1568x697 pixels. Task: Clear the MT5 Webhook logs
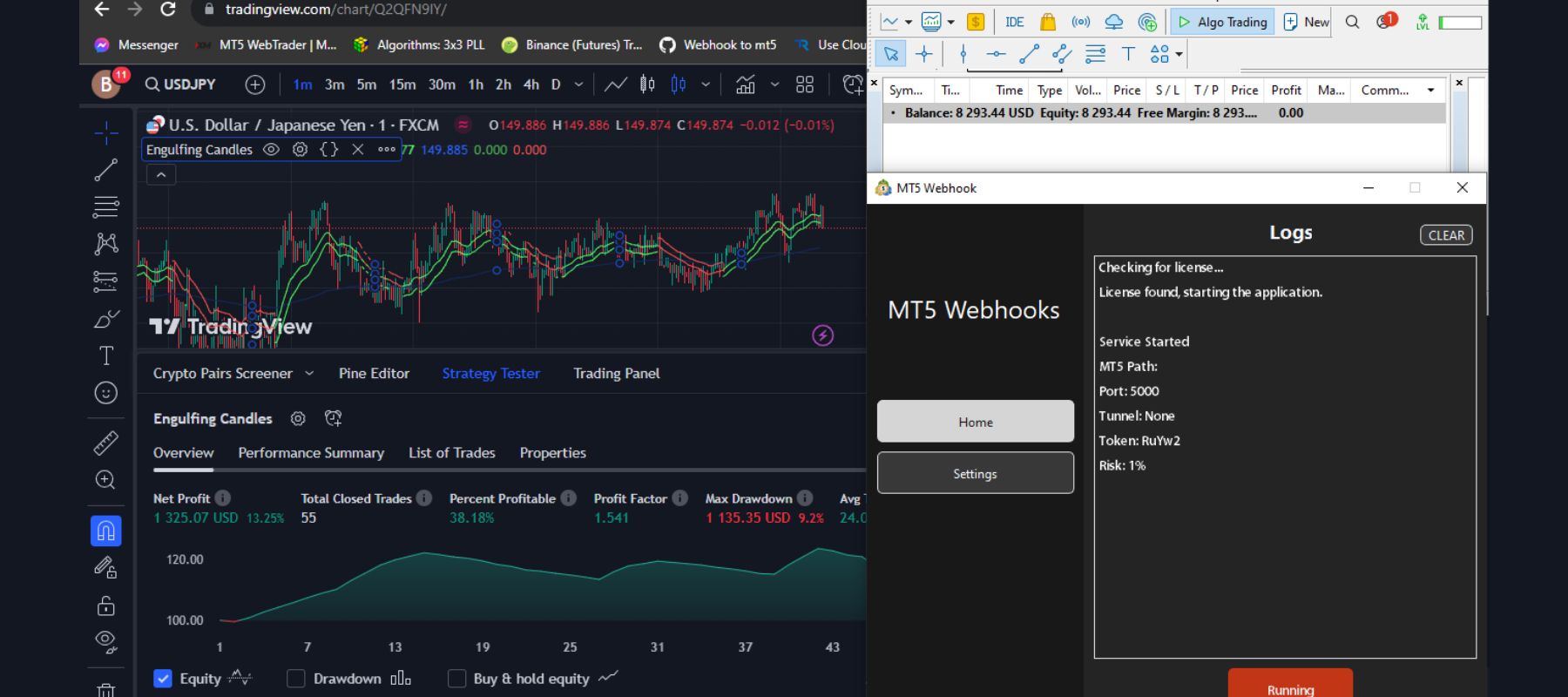pos(1446,235)
